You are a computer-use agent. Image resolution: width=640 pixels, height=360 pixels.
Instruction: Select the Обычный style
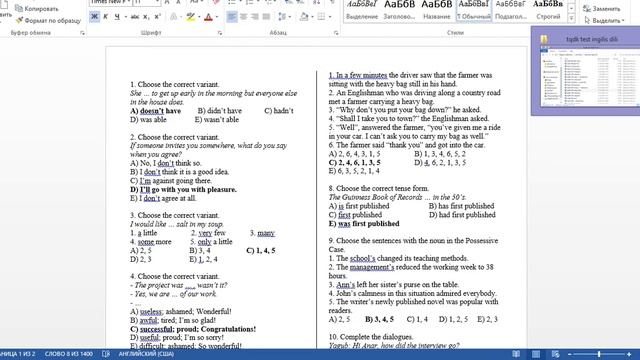[473, 10]
